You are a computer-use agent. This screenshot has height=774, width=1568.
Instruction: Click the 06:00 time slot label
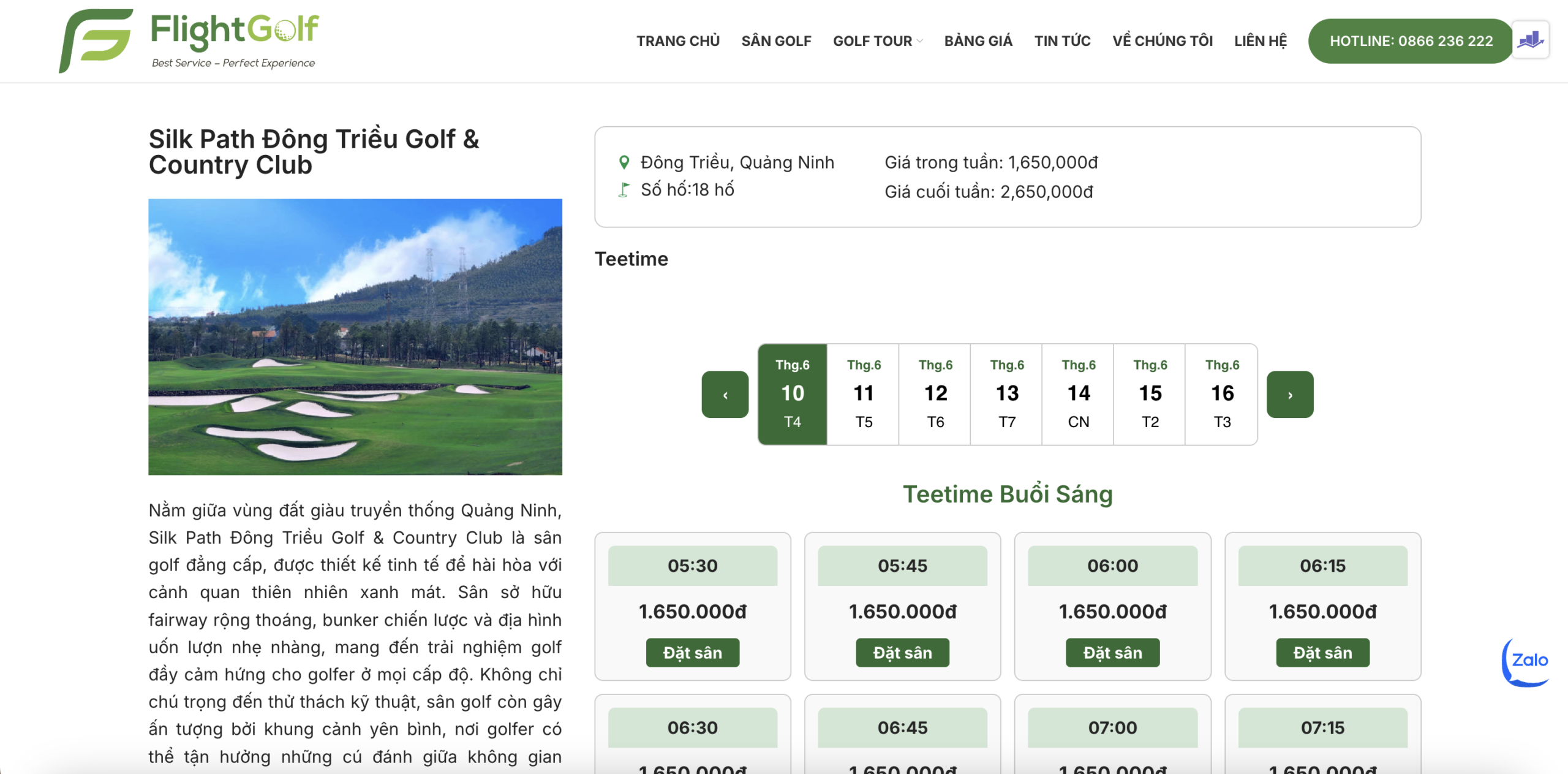click(1113, 566)
